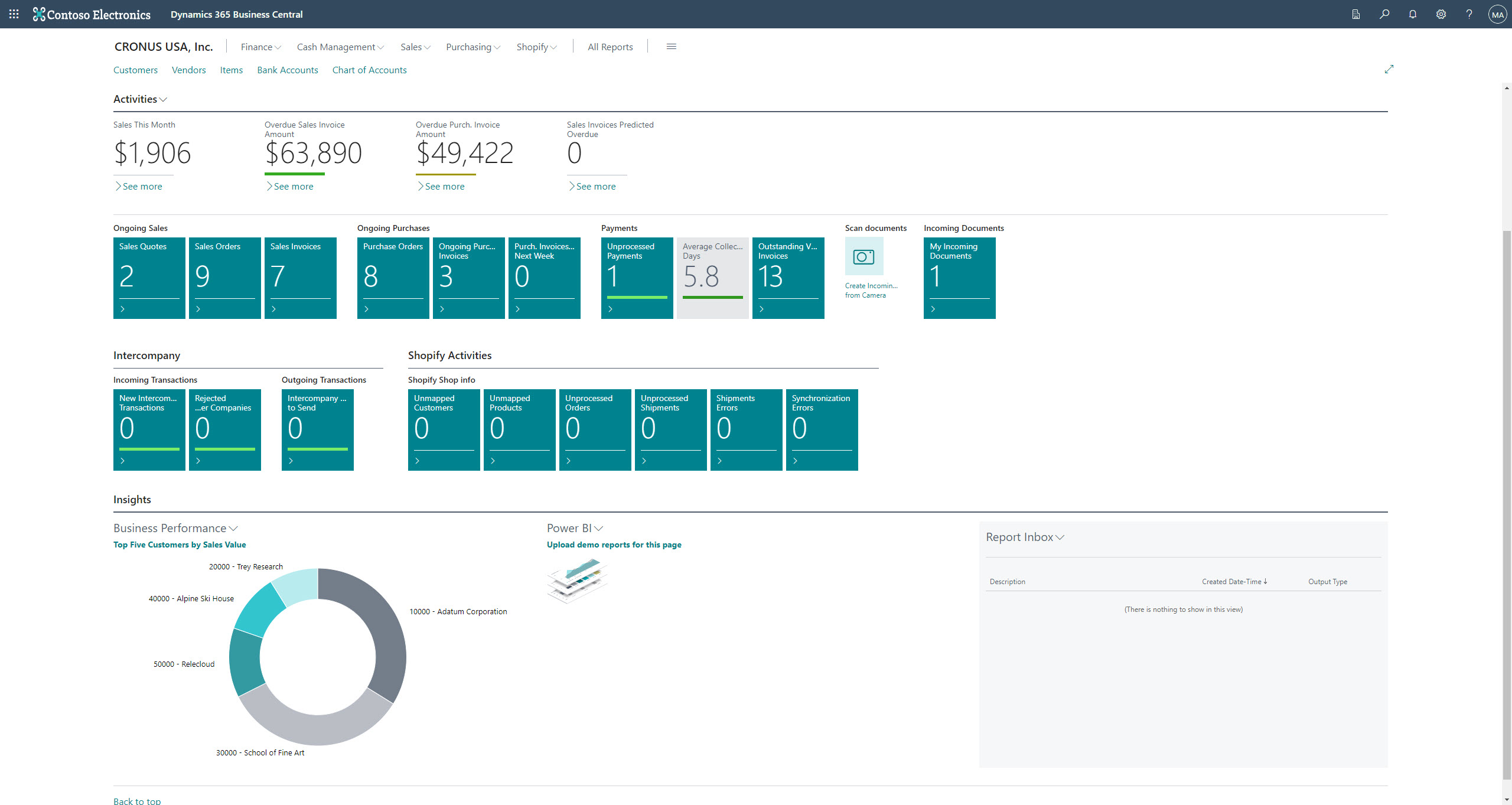Open the Purchase Orders tile

click(x=393, y=278)
